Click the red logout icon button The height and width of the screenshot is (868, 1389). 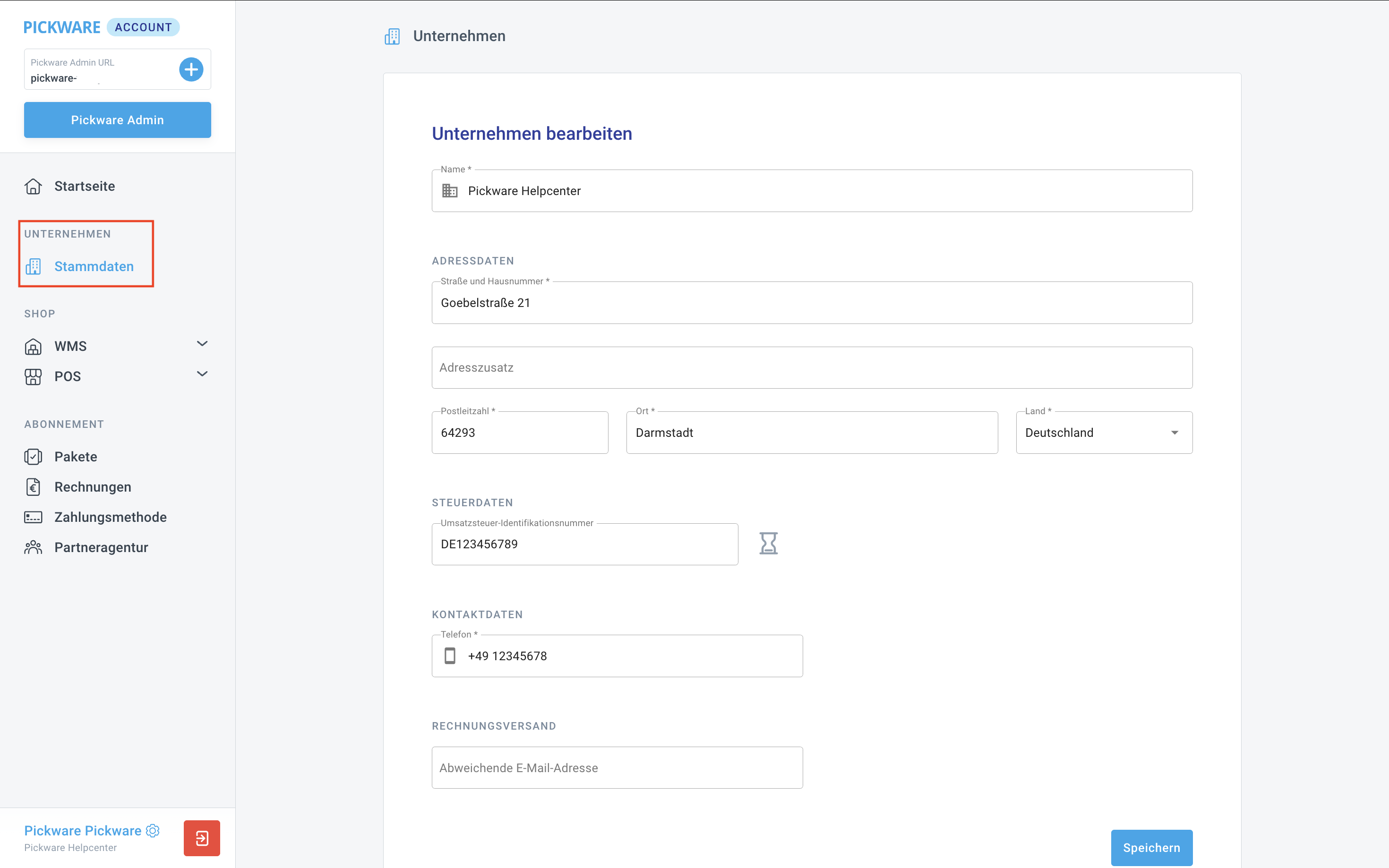click(202, 838)
